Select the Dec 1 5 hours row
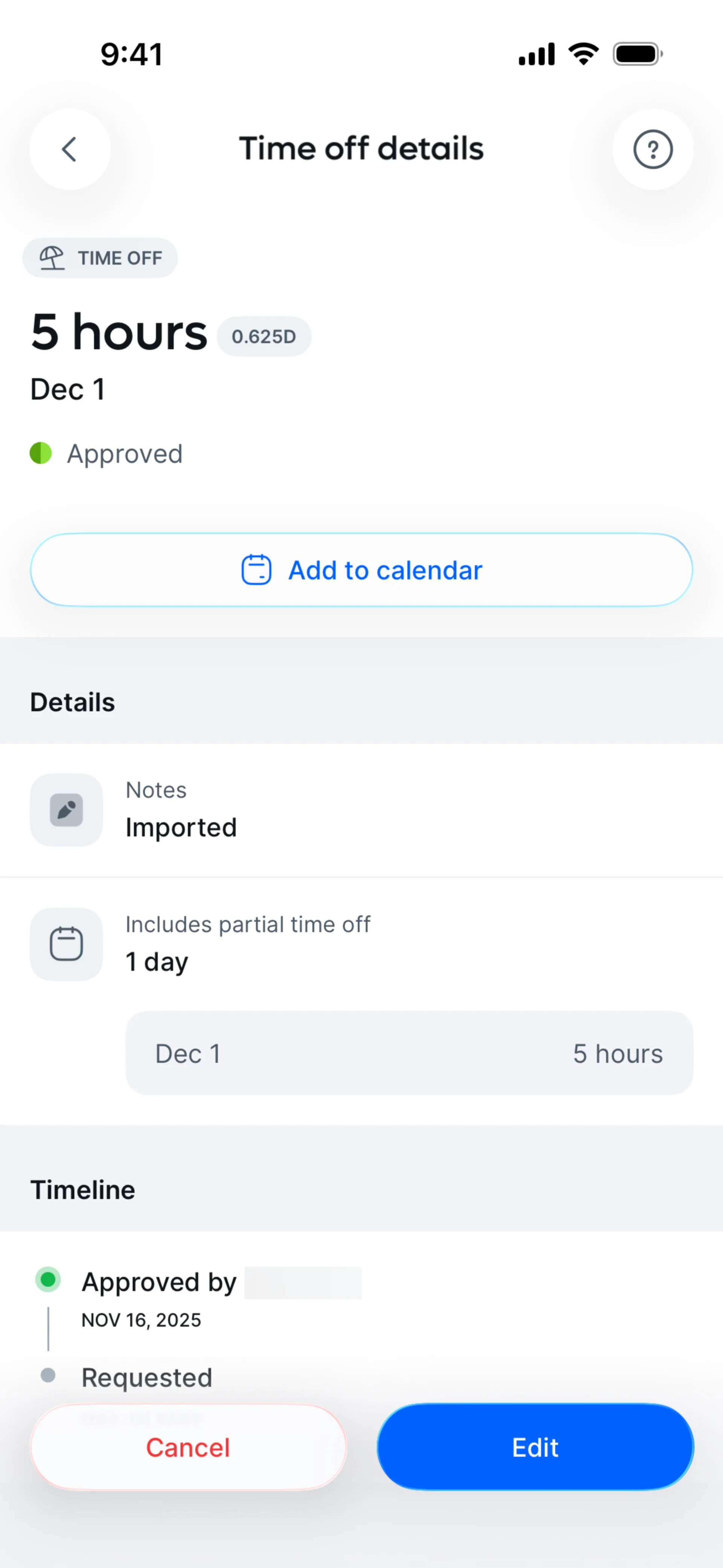Screen dimensions: 723x1568 [409, 1053]
